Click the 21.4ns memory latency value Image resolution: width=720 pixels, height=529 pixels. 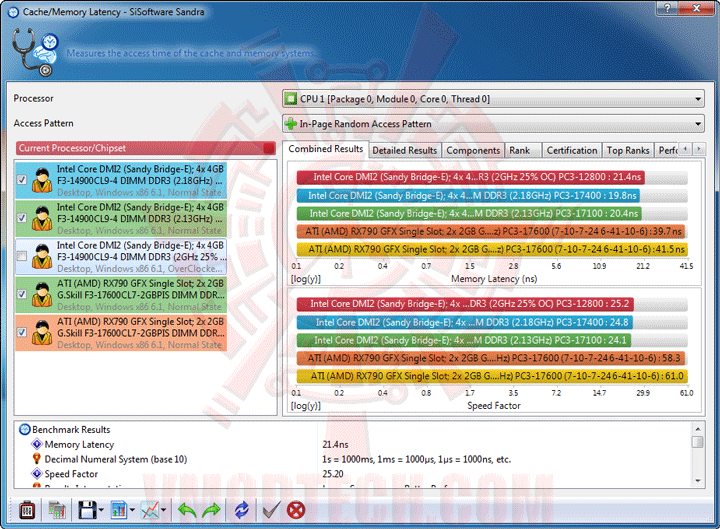tap(335, 445)
